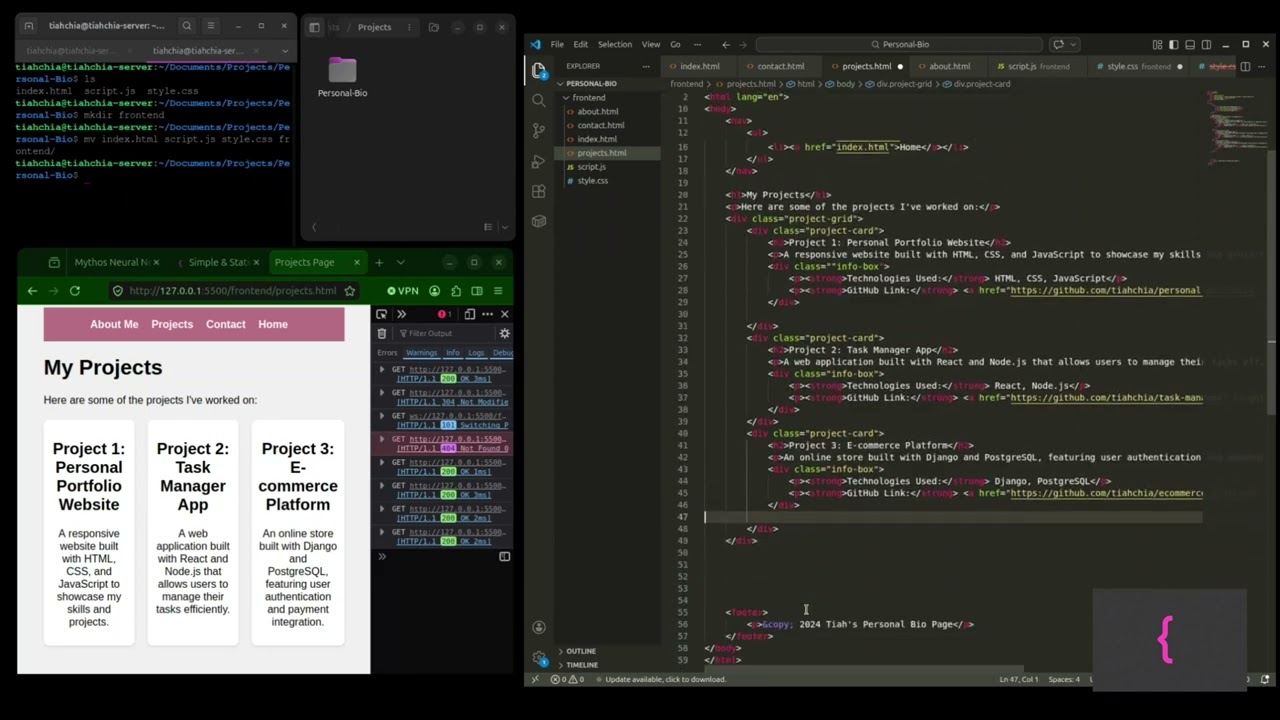Click the Home link on the page
The height and width of the screenshot is (720, 1280).
pos(273,324)
